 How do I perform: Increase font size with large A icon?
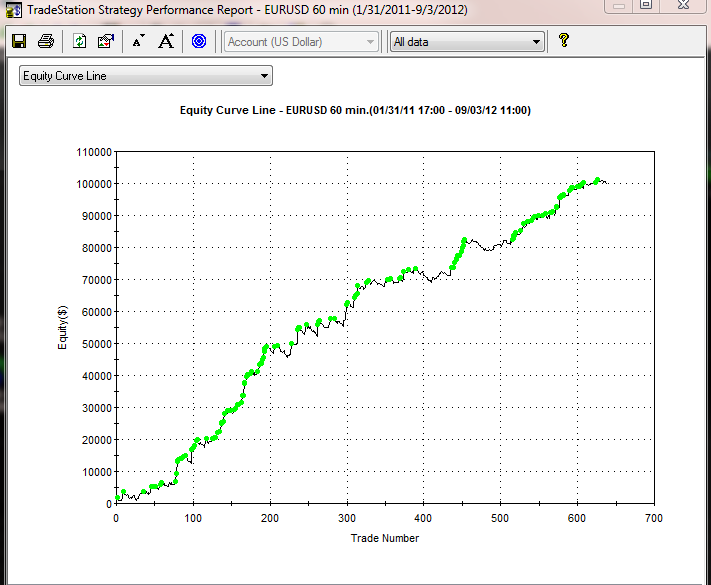166,41
